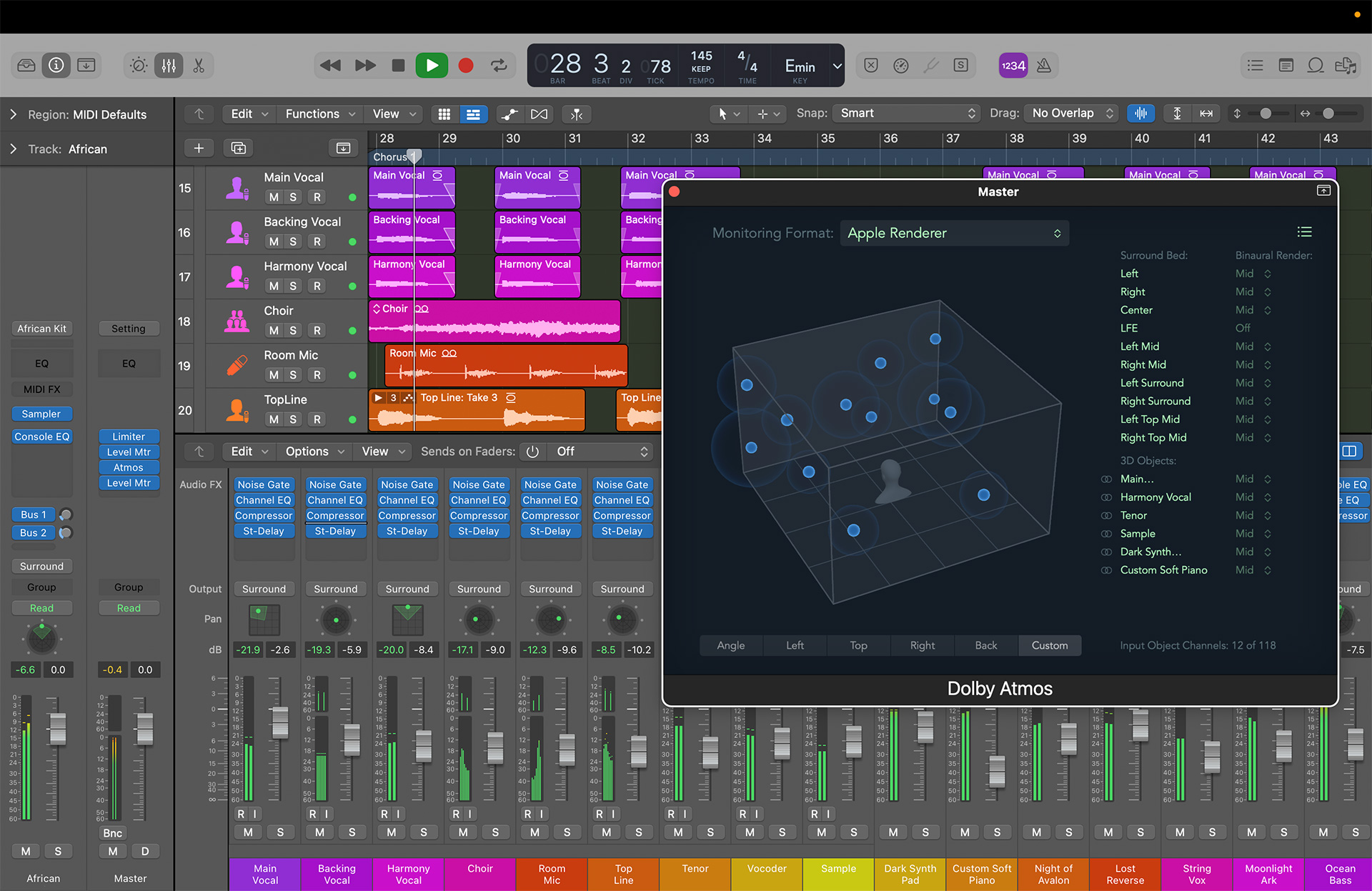This screenshot has width=1372, height=891.
Task: Toggle Cycle mode
Action: (499, 66)
